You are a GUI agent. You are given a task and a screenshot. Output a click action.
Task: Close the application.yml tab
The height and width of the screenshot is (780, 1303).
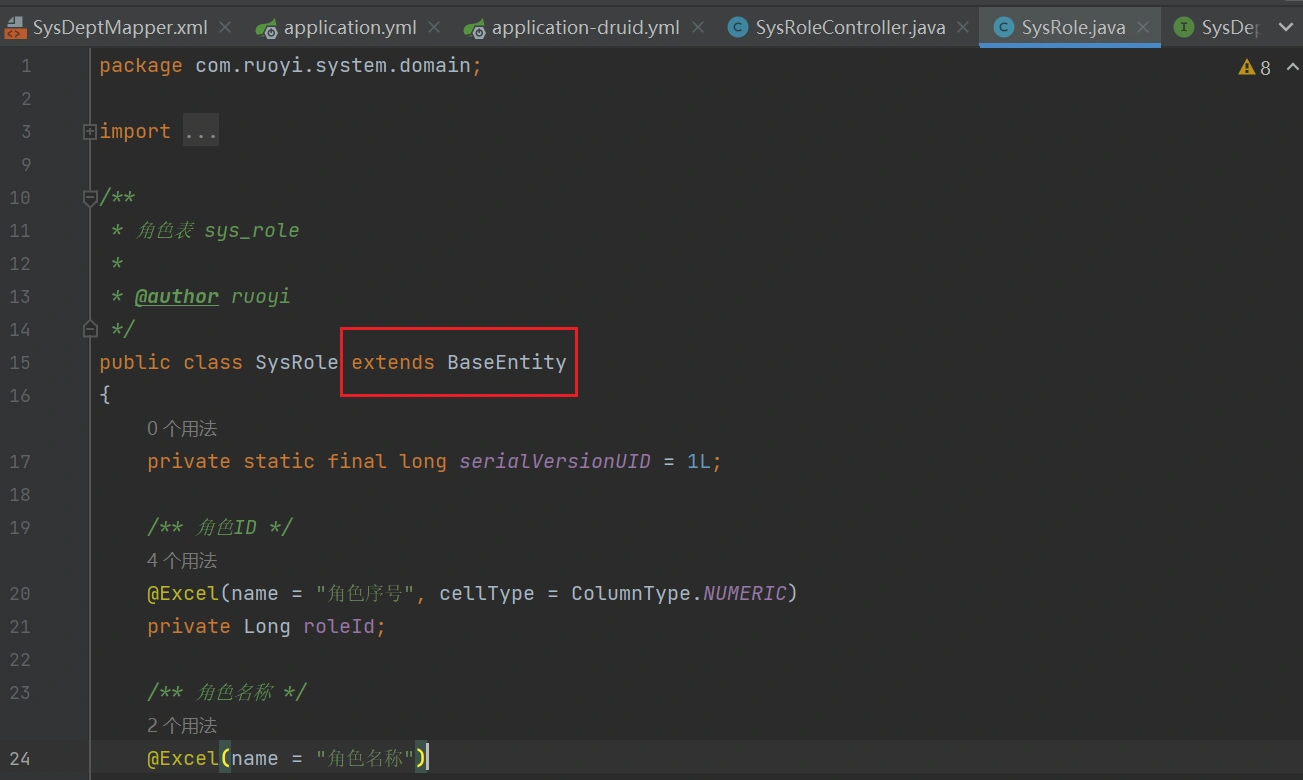coord(434,28)
